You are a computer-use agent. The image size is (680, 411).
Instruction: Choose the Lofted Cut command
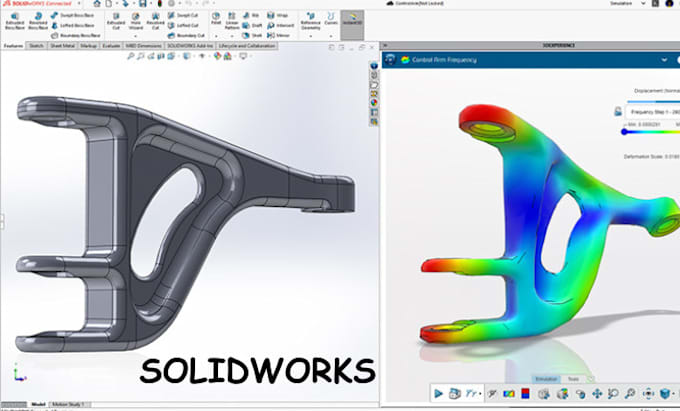(x=183, y=26)
